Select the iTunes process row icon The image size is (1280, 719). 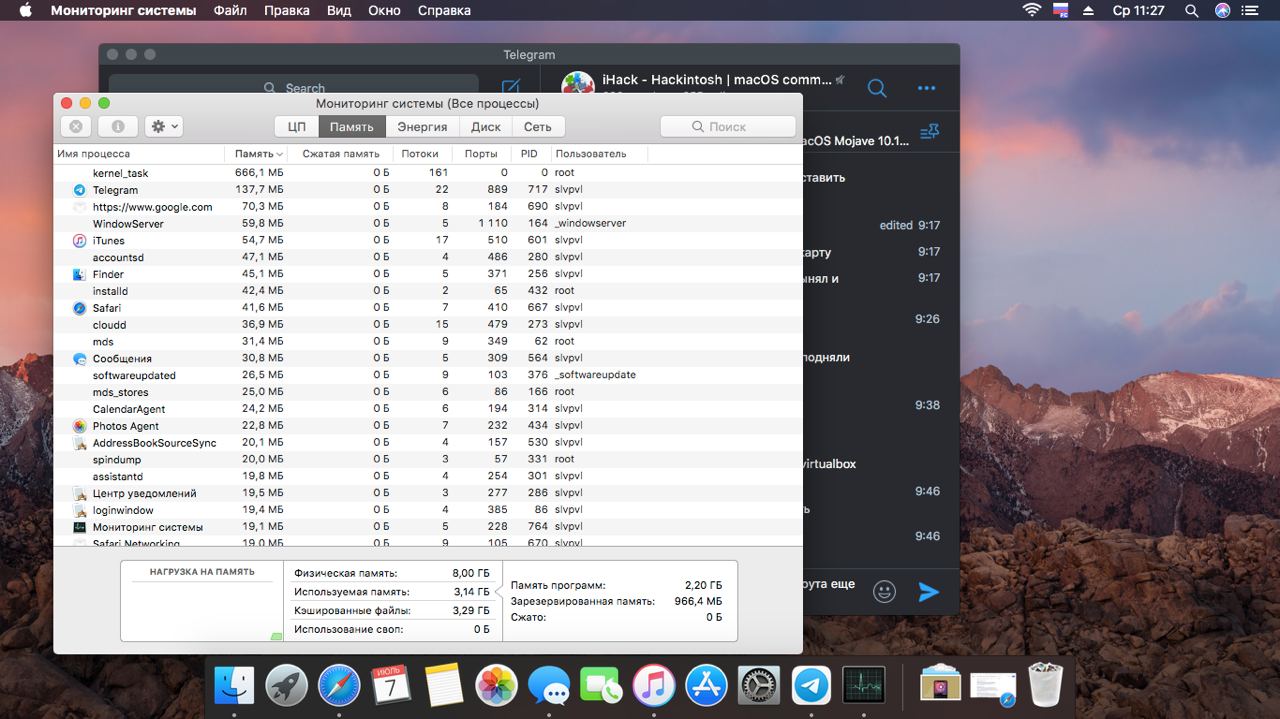coord(80,240)
